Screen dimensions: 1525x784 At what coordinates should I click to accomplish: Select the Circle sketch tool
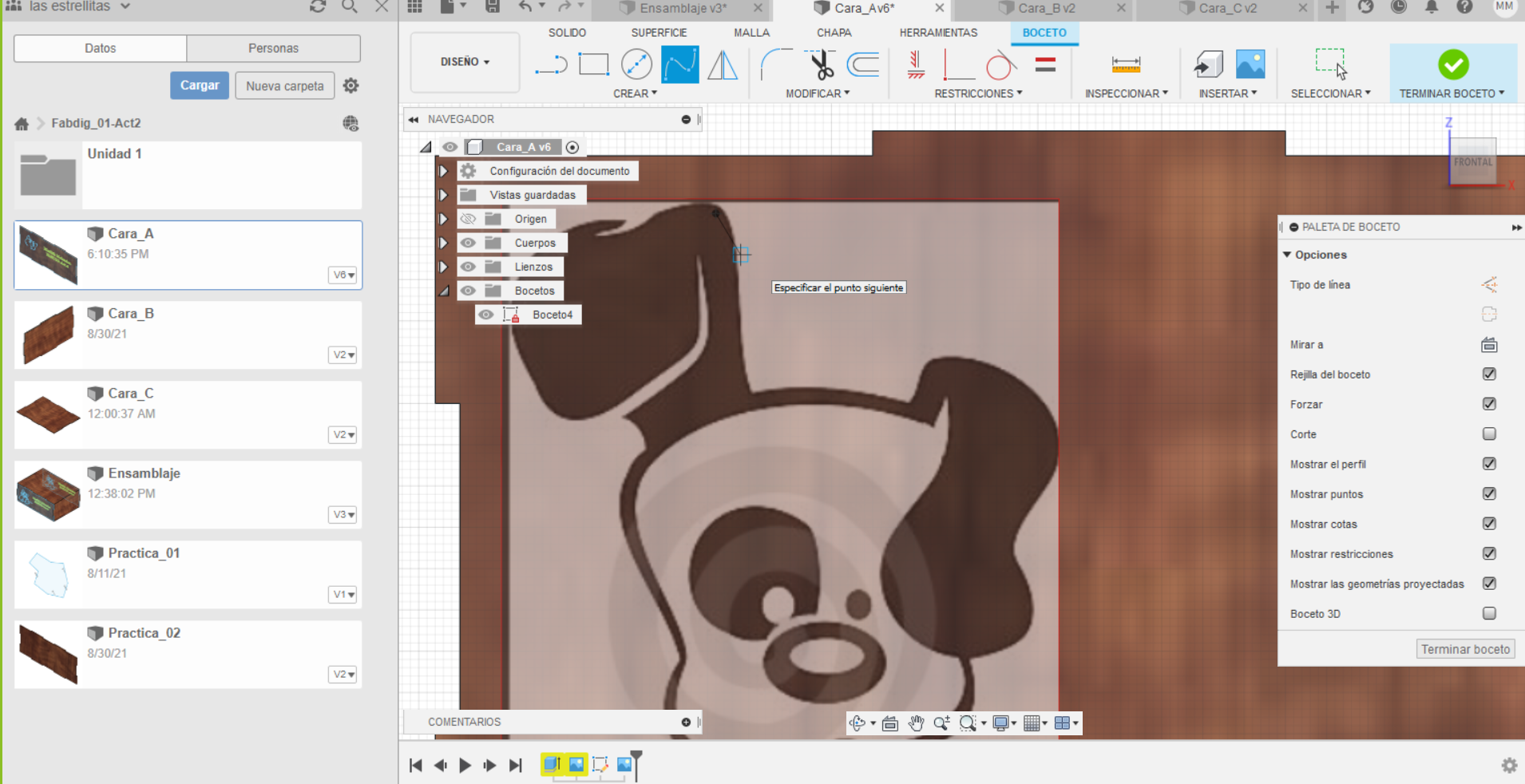636,64
